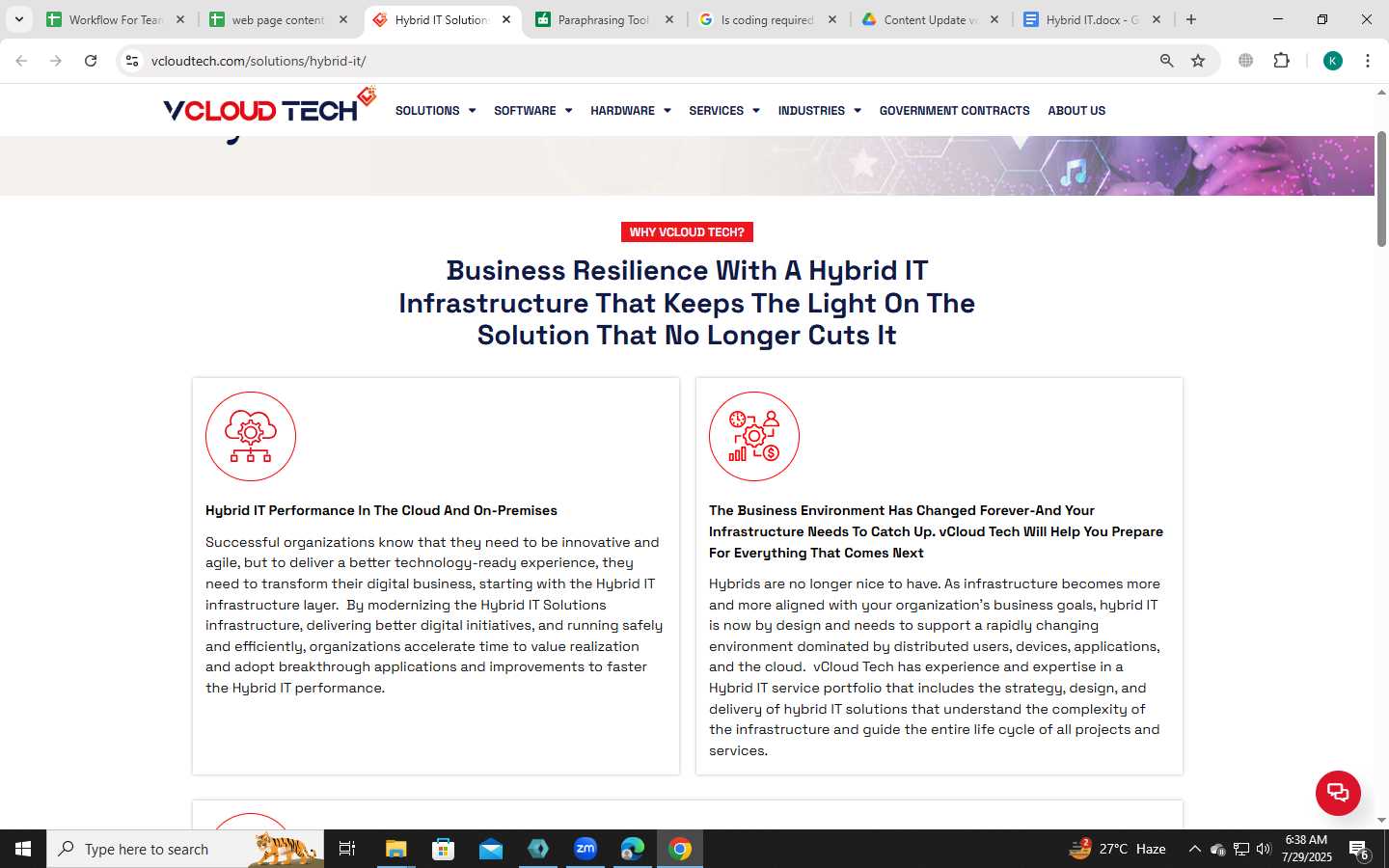Close the Paraphrasing Tool tab

(x=669, y=19)
